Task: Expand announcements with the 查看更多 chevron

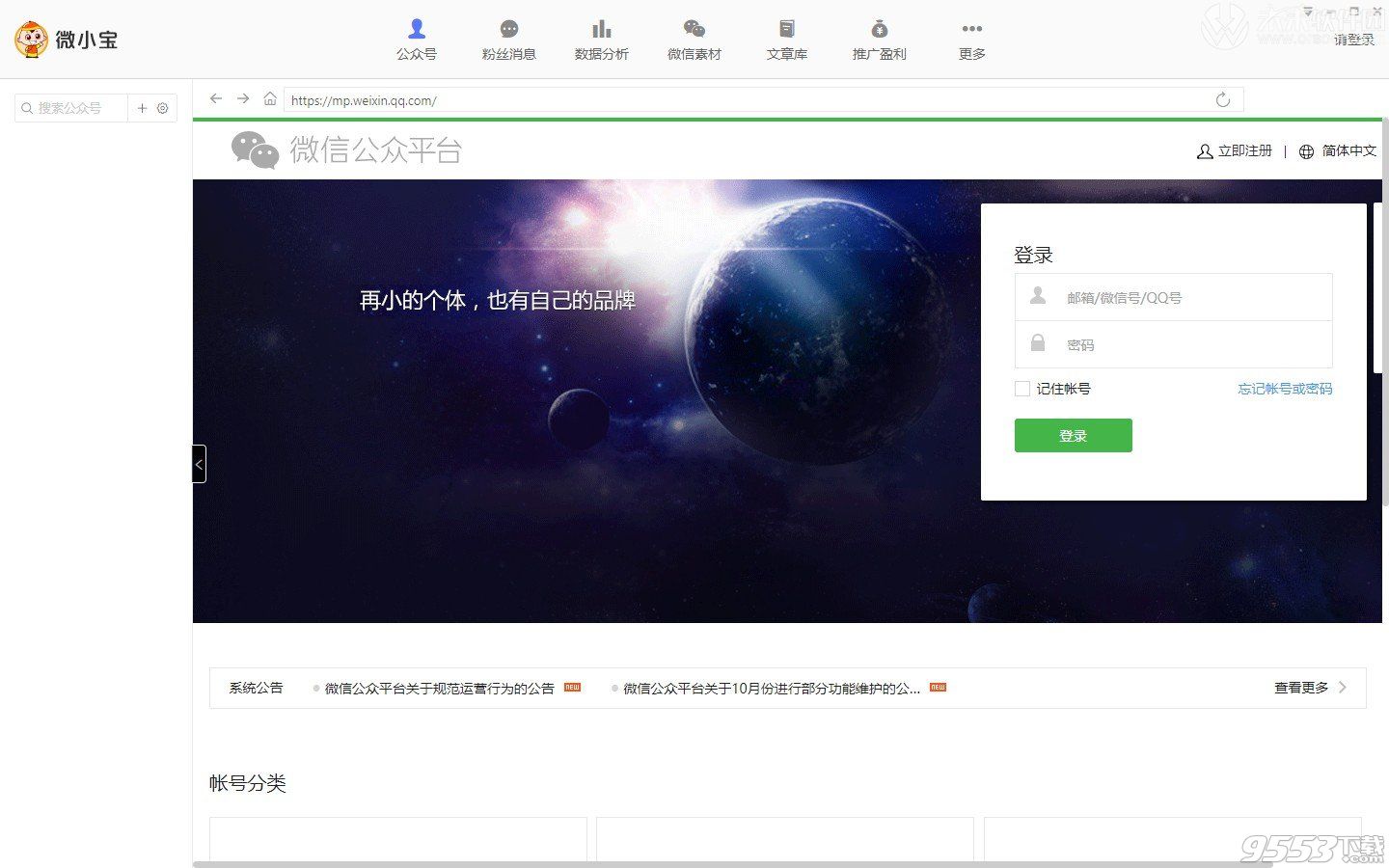Action: (x=1343, y=688)
